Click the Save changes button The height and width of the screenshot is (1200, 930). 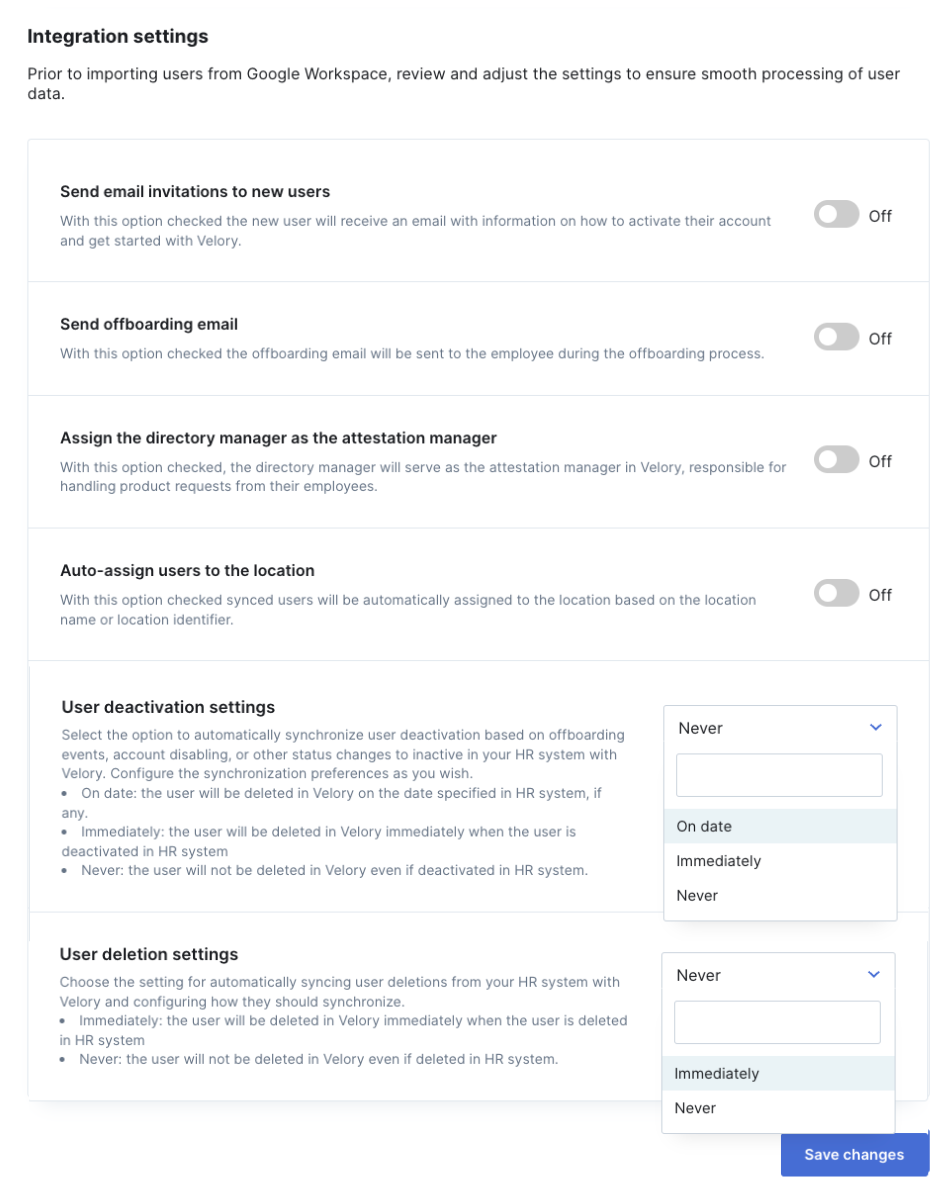click(854, 1154)
